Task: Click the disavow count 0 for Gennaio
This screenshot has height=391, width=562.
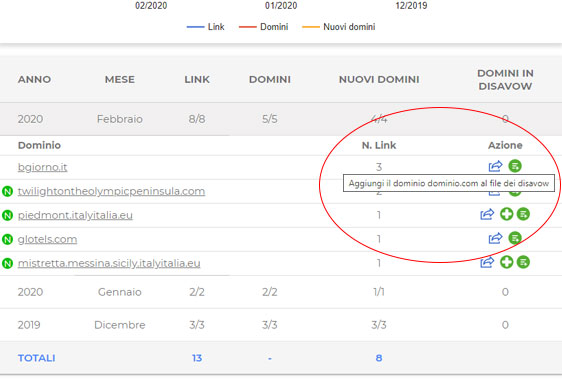Action: coord(505,292)
